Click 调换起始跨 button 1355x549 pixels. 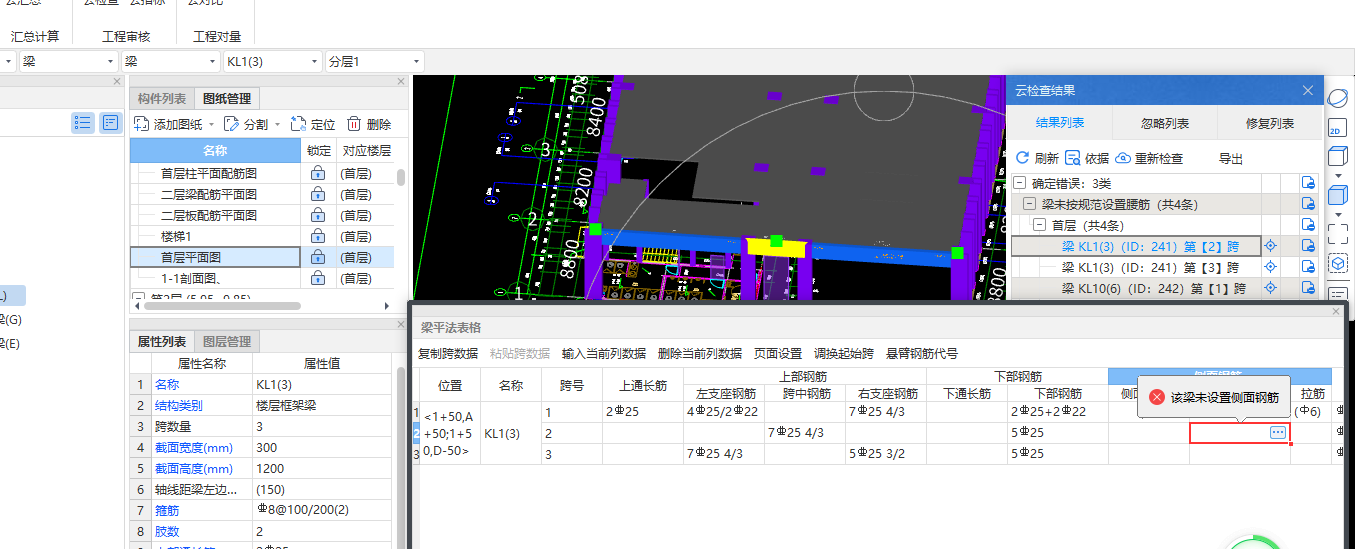844,353
